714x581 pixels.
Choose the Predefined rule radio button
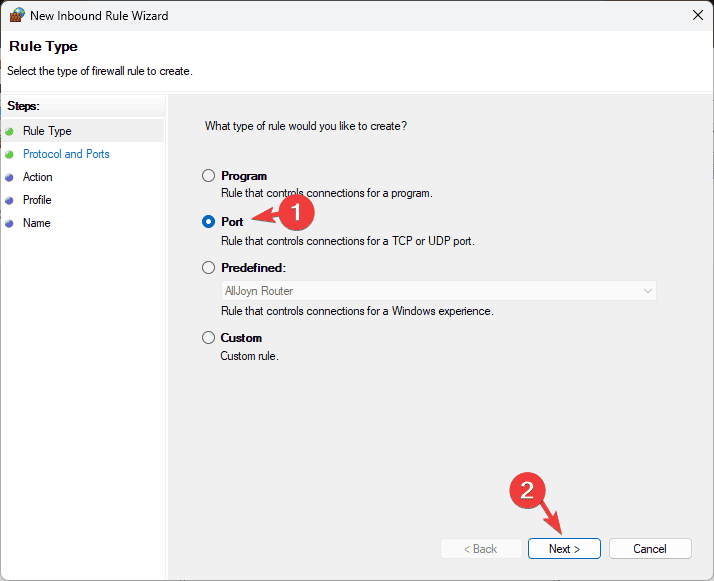pos(208,268)
